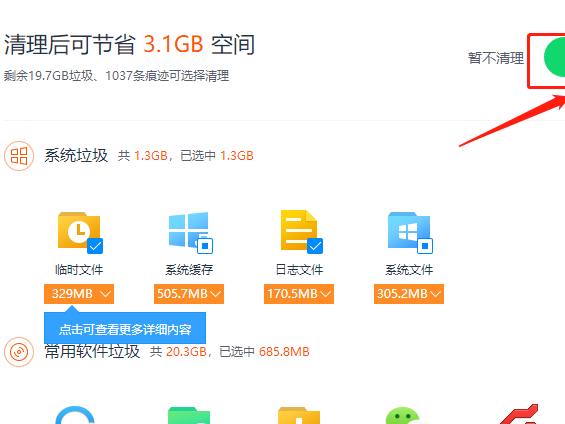This screenshot has height=424, width=565.
Task: Click the 临时文件 clock folder icon
Action: 79,231
